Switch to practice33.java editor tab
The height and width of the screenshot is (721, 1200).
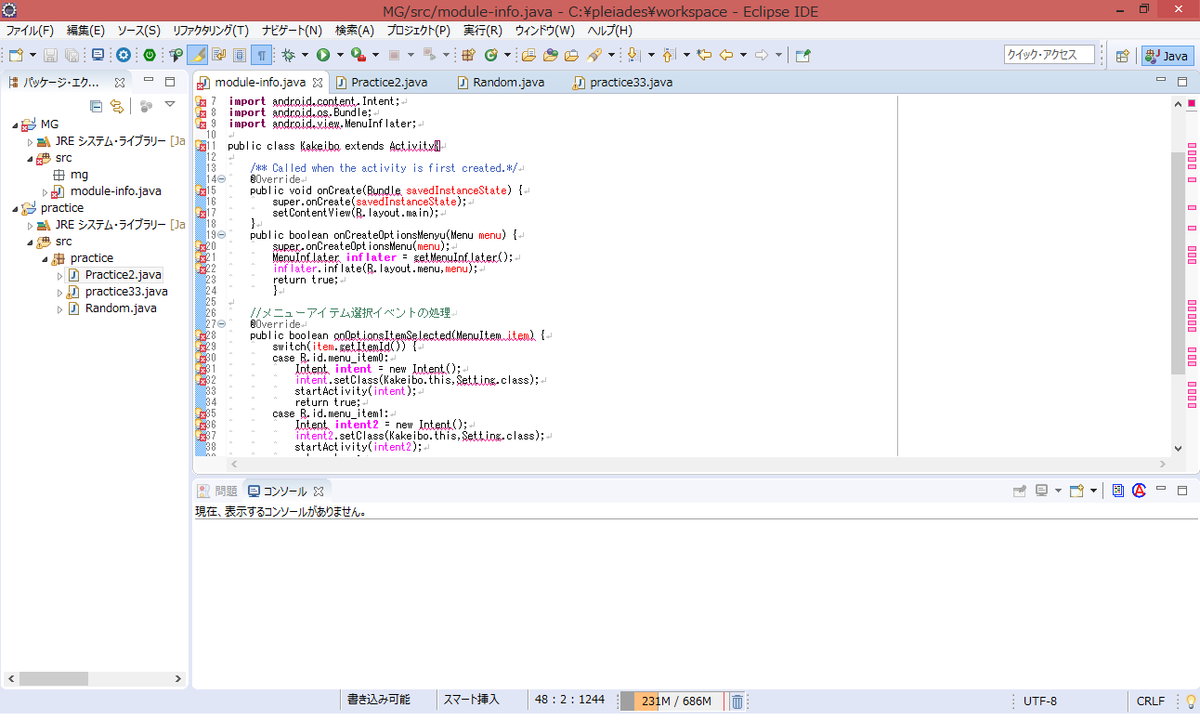(x=622, y=82)
